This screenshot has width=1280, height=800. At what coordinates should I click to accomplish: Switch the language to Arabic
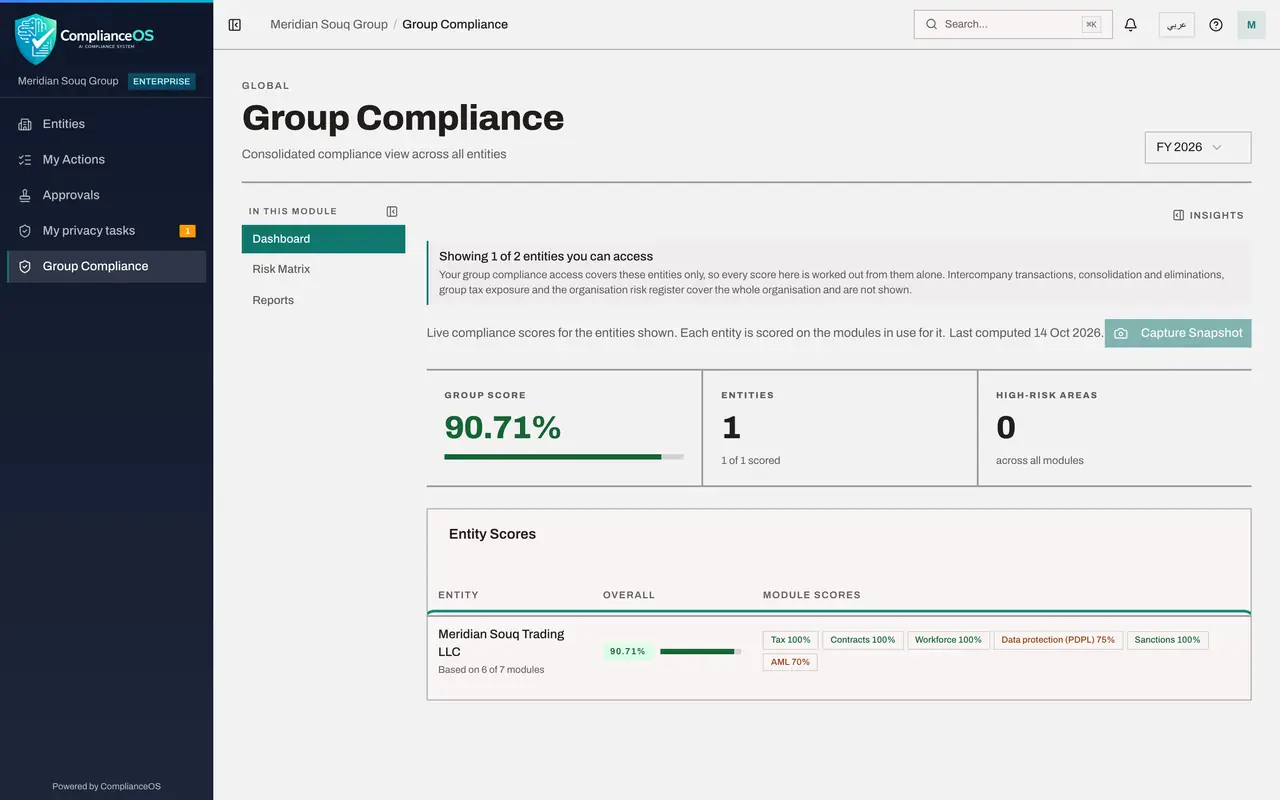pos(1177,25)
